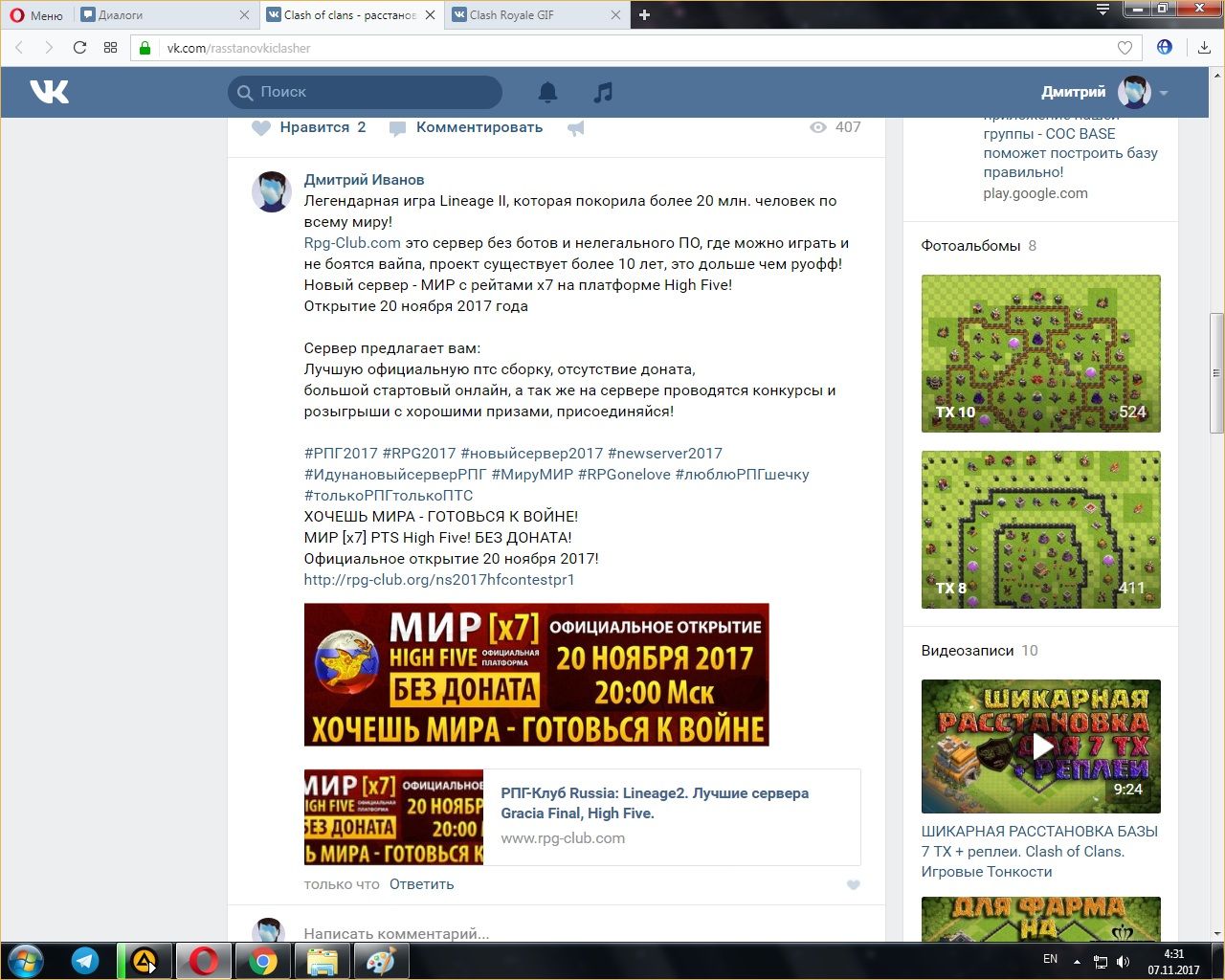1225x980 pixels.
Task: Switch to the Диалоги tab
Action: click(165, 15)
